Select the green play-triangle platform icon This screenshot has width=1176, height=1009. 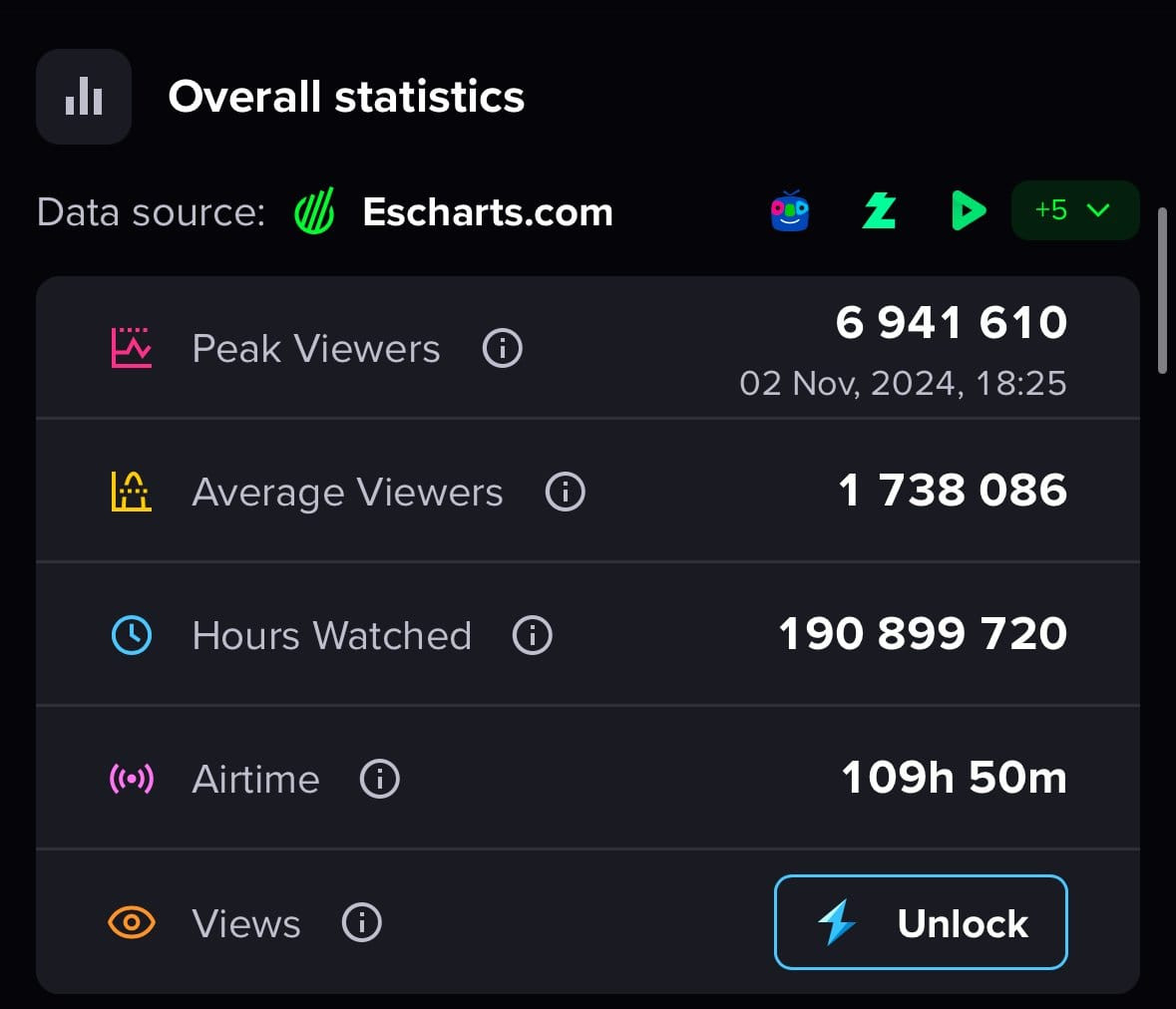pos(968,210)
